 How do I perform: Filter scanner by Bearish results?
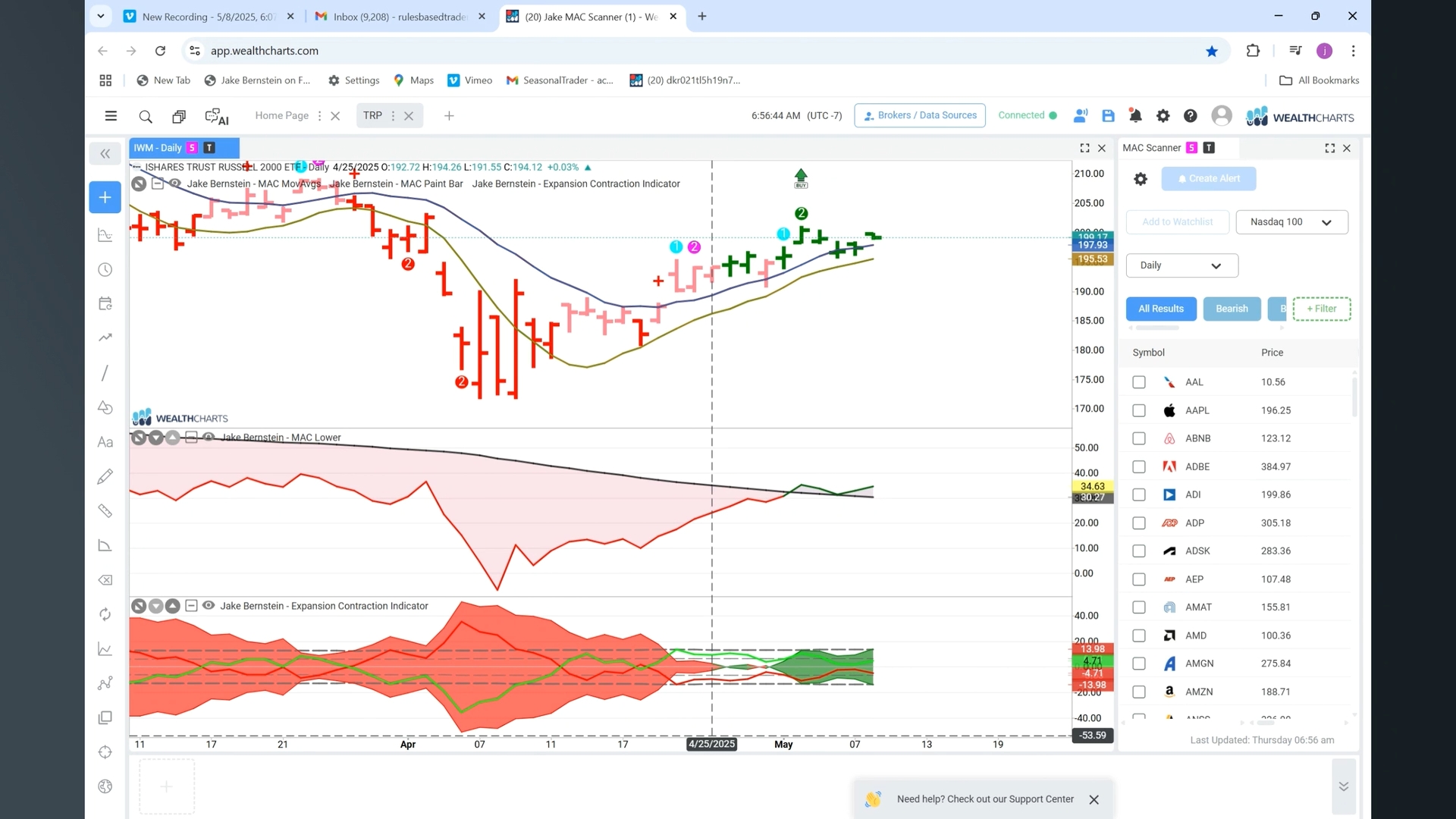click(1232, 309)
